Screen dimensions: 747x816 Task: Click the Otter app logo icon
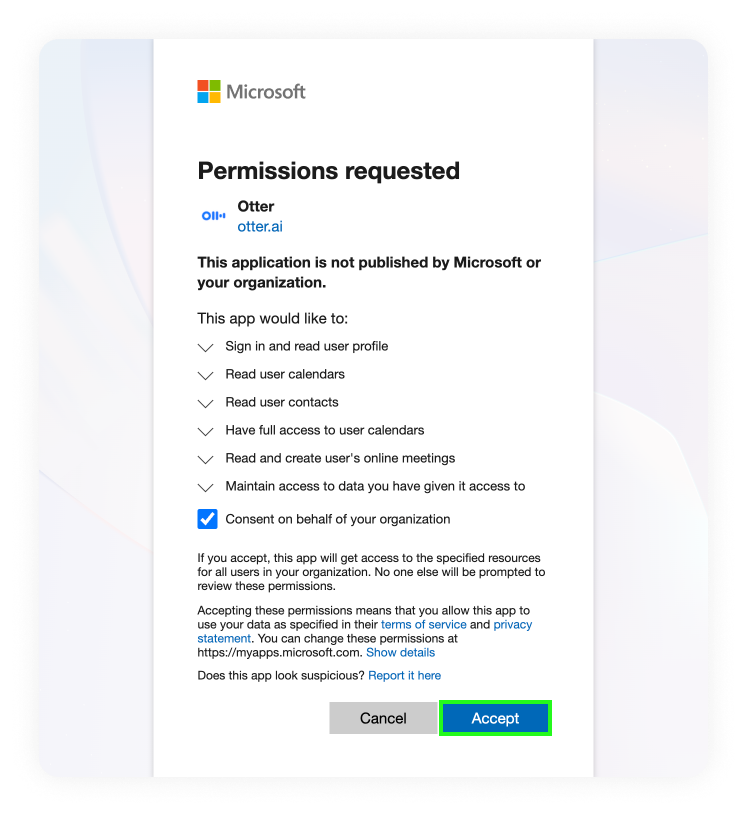pos(213,216)
